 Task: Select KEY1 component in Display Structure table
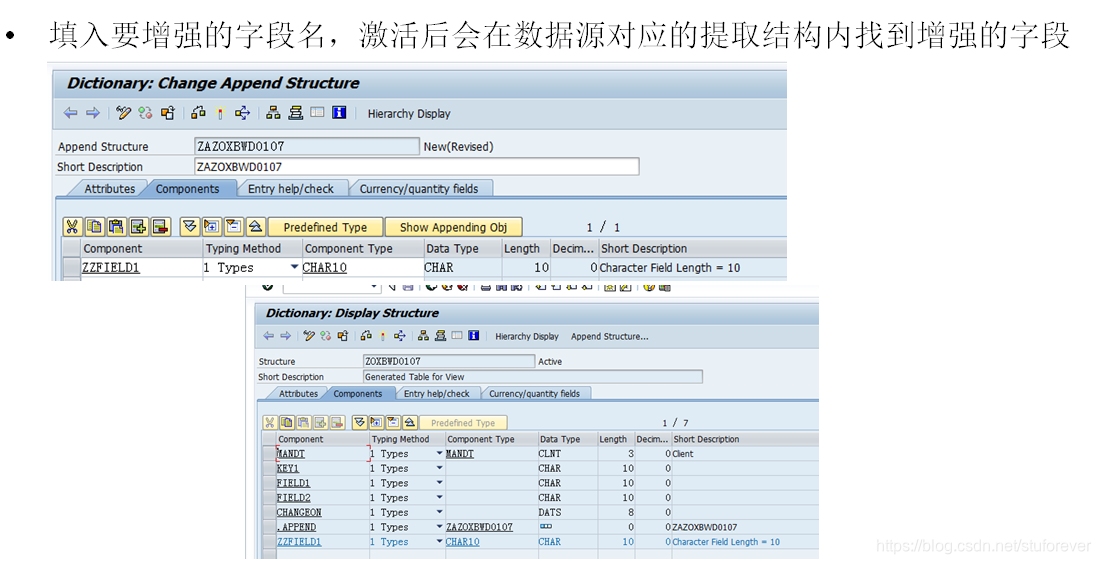(288, 468)
